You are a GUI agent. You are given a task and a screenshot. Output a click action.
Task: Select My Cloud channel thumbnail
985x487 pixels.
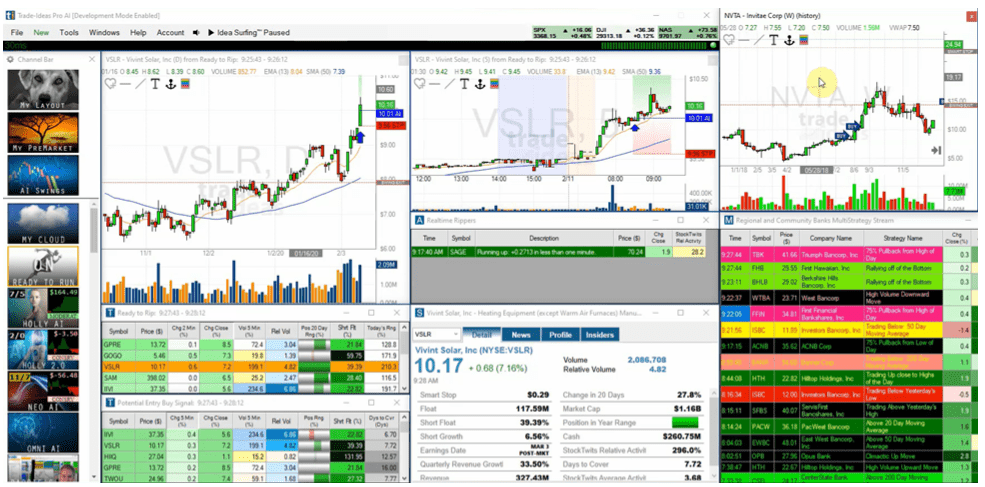43,224
